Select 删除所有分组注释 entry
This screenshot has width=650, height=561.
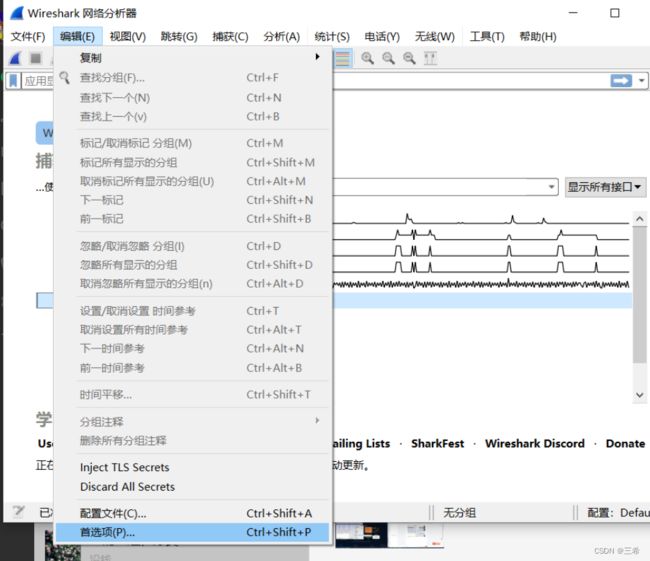(193, 440)
